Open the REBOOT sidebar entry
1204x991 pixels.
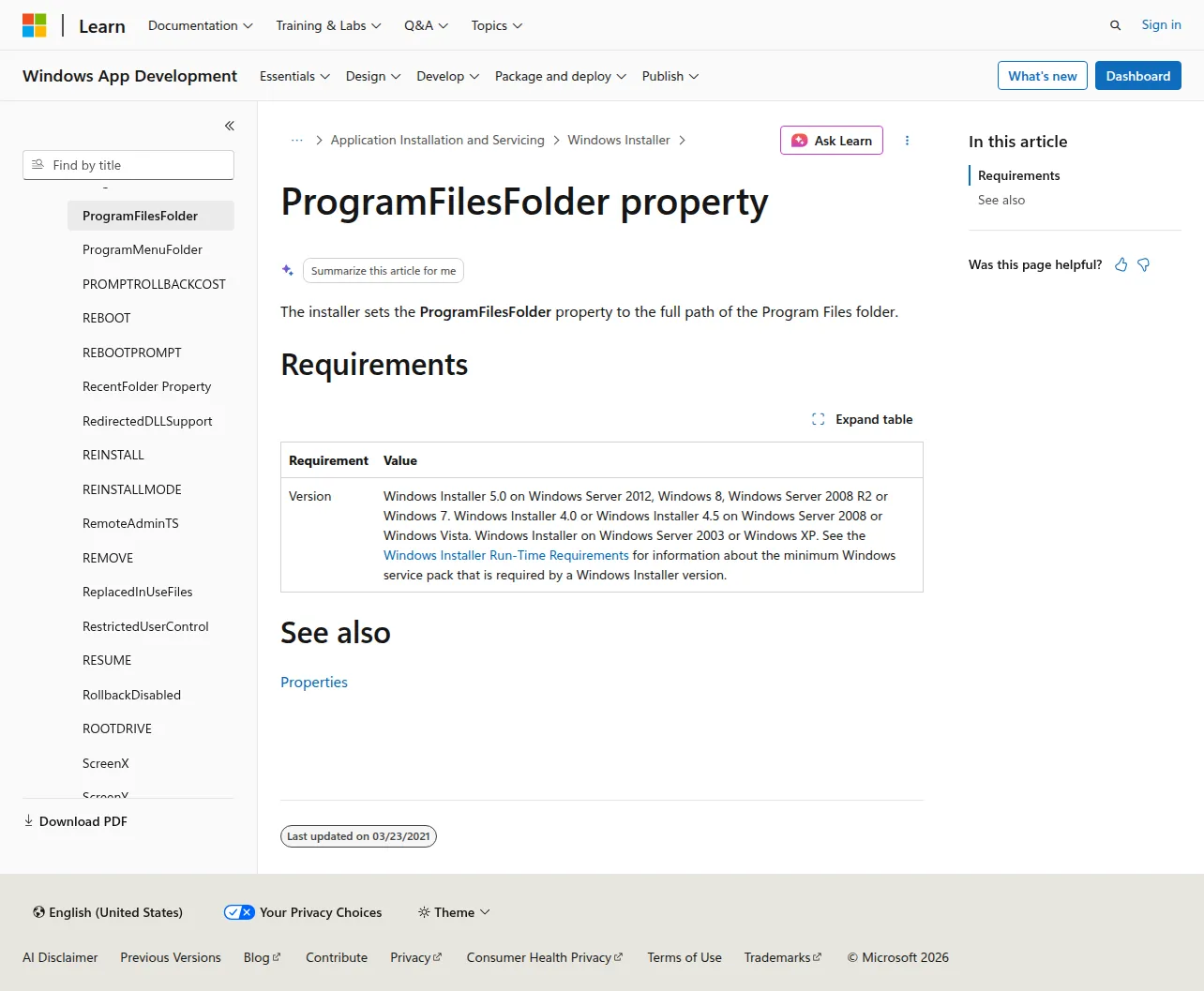tap(107, 318)
